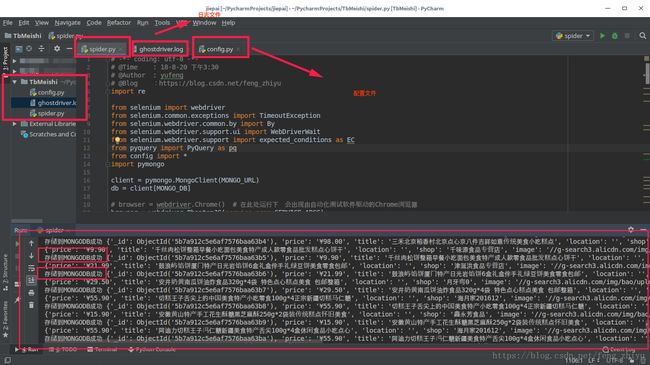Open the Refactor menu
This screenshot has height=365, width=650.
[119, 23]
